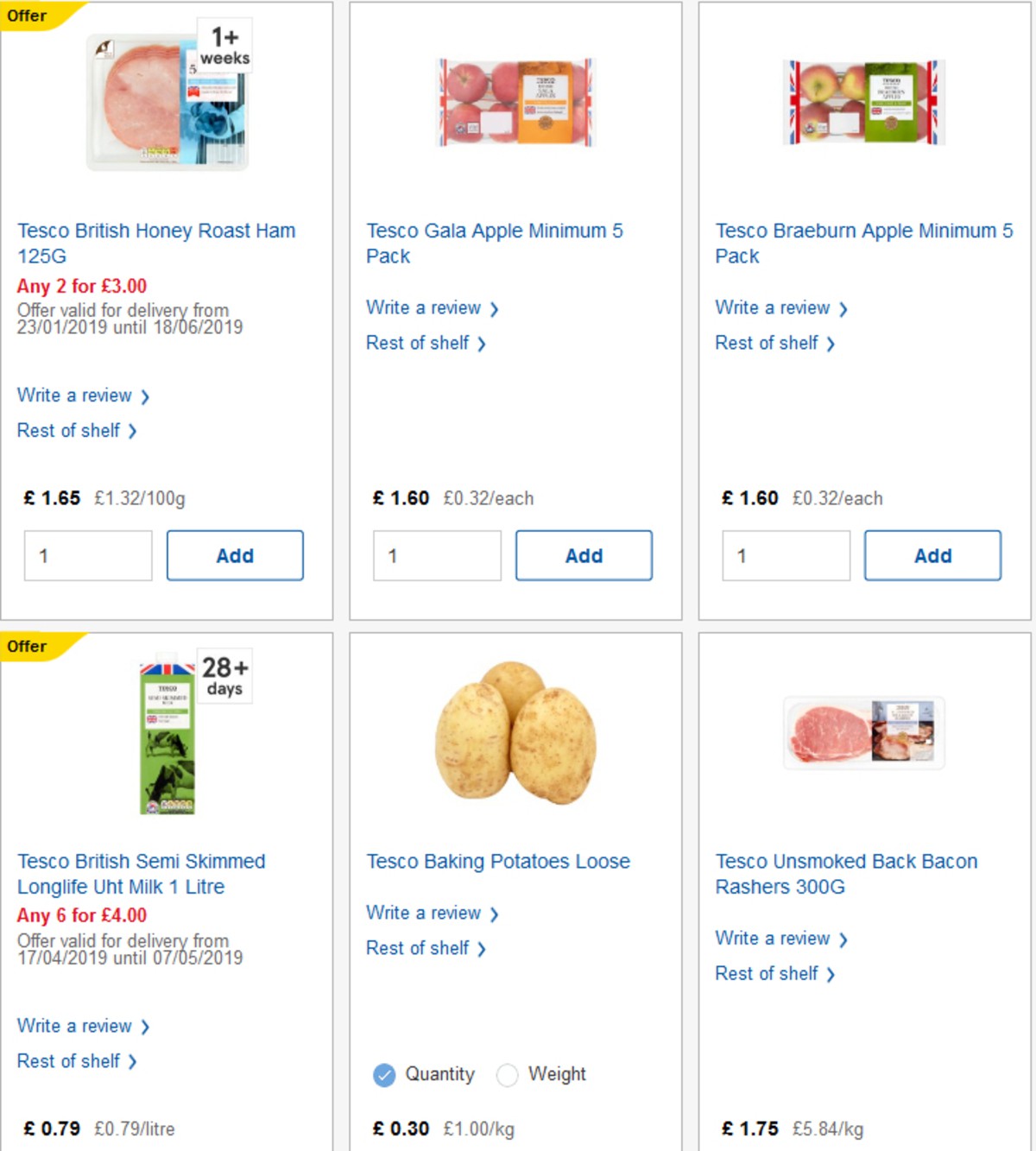The width and height of the screenshot is (1036, 1151).
Task: Click the Offer badge on Longlife Uht Milk
Action: (28, 646)
